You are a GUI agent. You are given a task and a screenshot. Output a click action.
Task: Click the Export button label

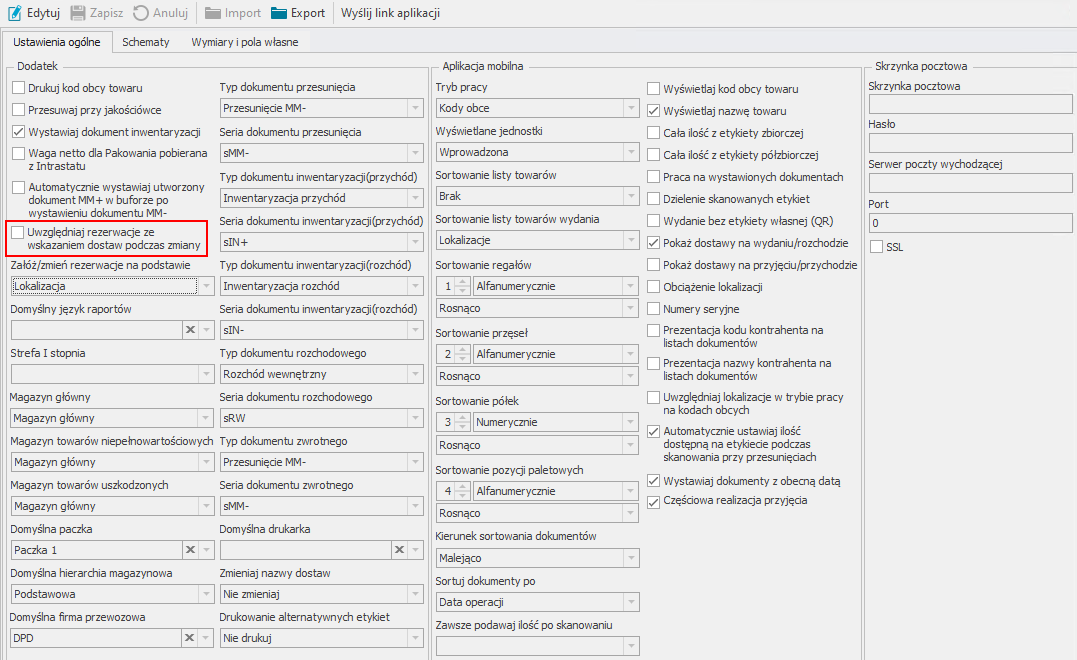click(308, 13)
